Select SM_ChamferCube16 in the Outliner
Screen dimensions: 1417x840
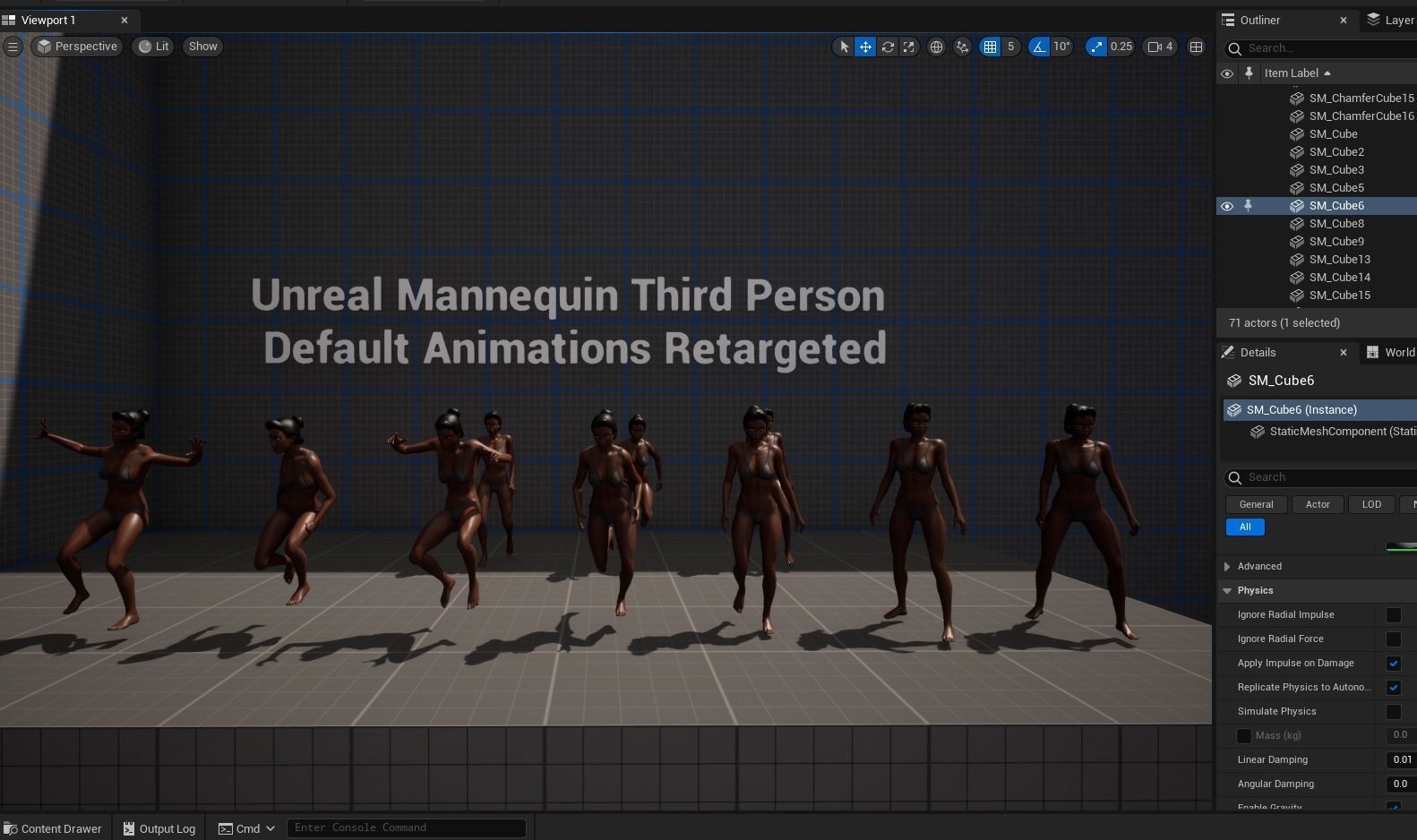click(x=1361, y=116)
